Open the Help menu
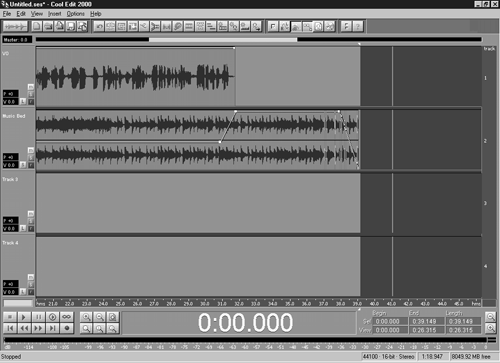This screenshot has width=500, height=363. pos(96,14)
